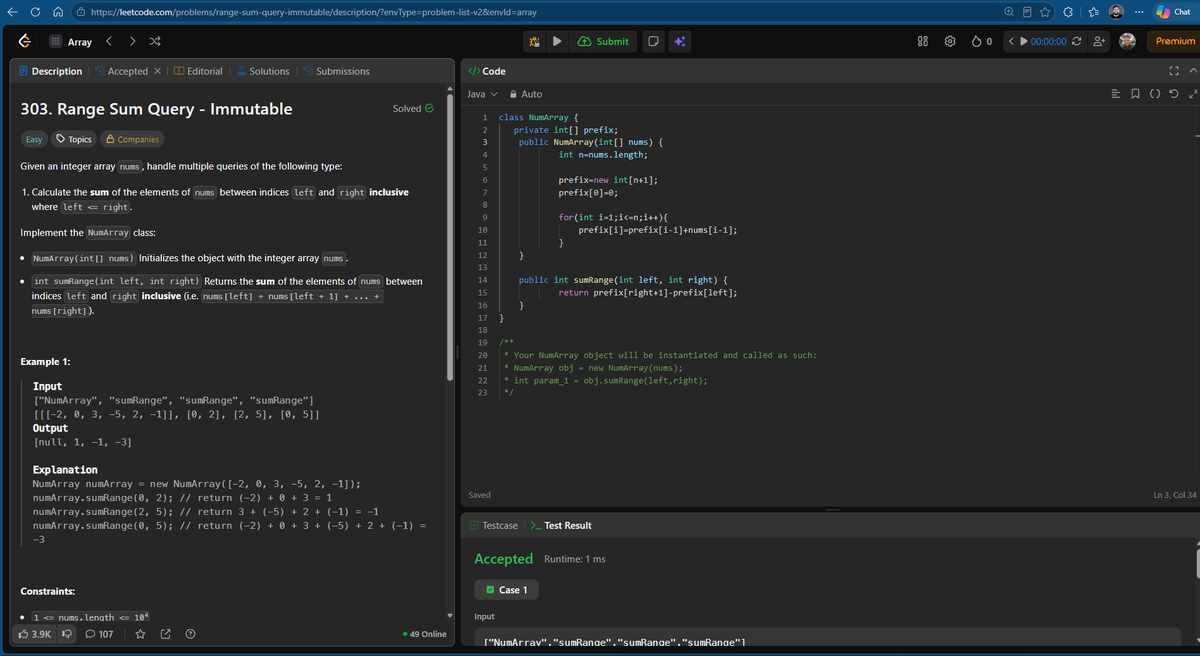This screenshot has width=1200, height=656.
Task: Click the thumbs down dislike icon
Action: click(x=68, y=634)
